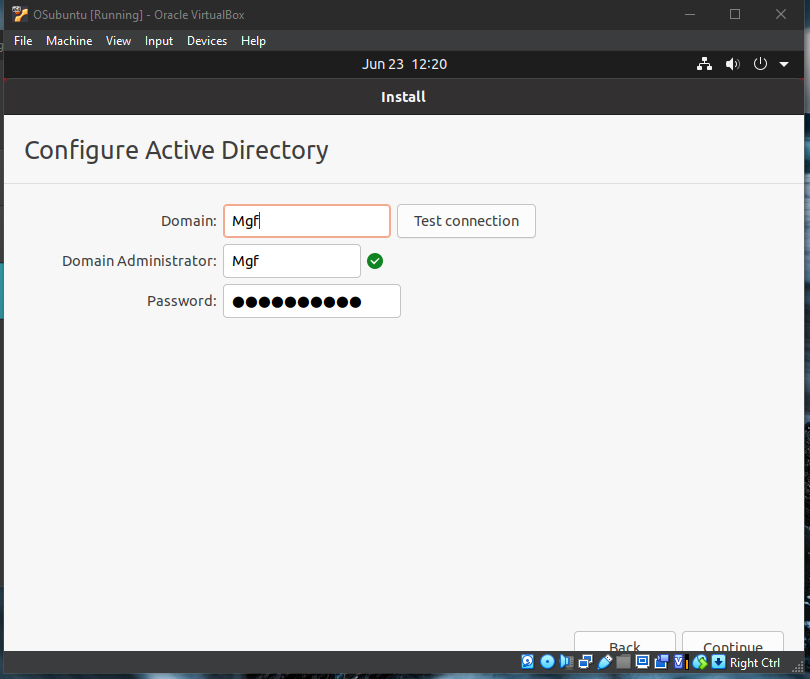Click into the Password field
Screen dimensions: 810x679
pyautogui.click(x=311, y=301)
